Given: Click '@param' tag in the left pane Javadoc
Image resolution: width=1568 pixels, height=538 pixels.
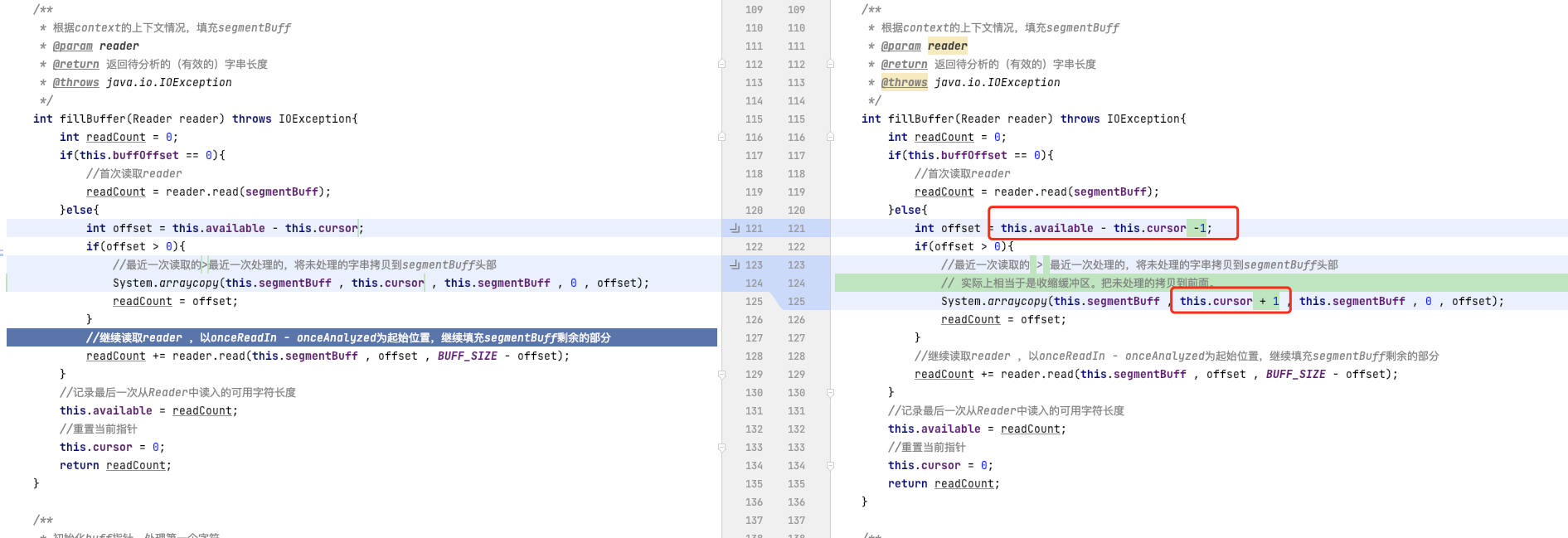Looking at the screenshot, I should point(73,46).
